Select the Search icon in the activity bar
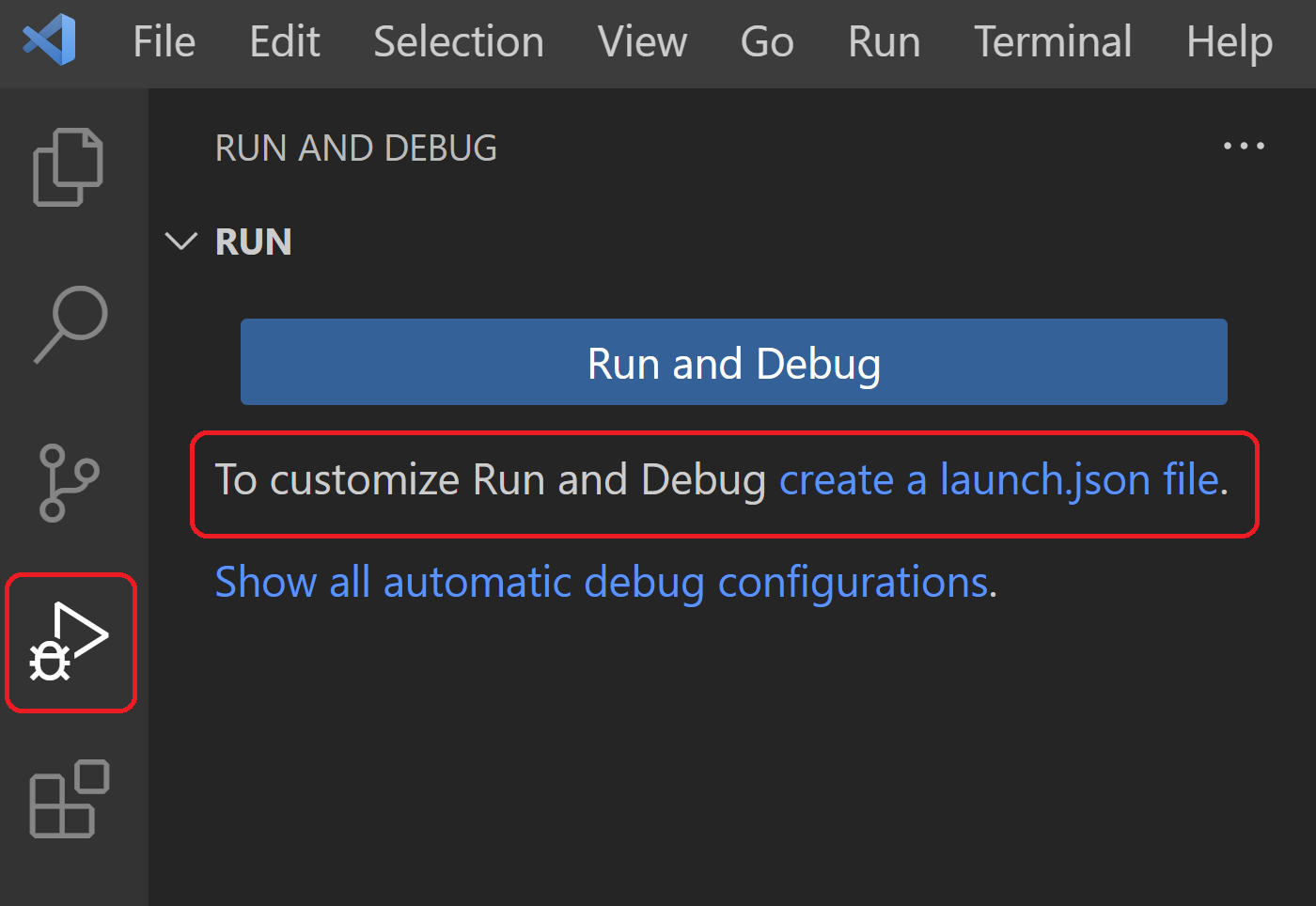This screenshot has width=1316, height=906. coord(70,325)
